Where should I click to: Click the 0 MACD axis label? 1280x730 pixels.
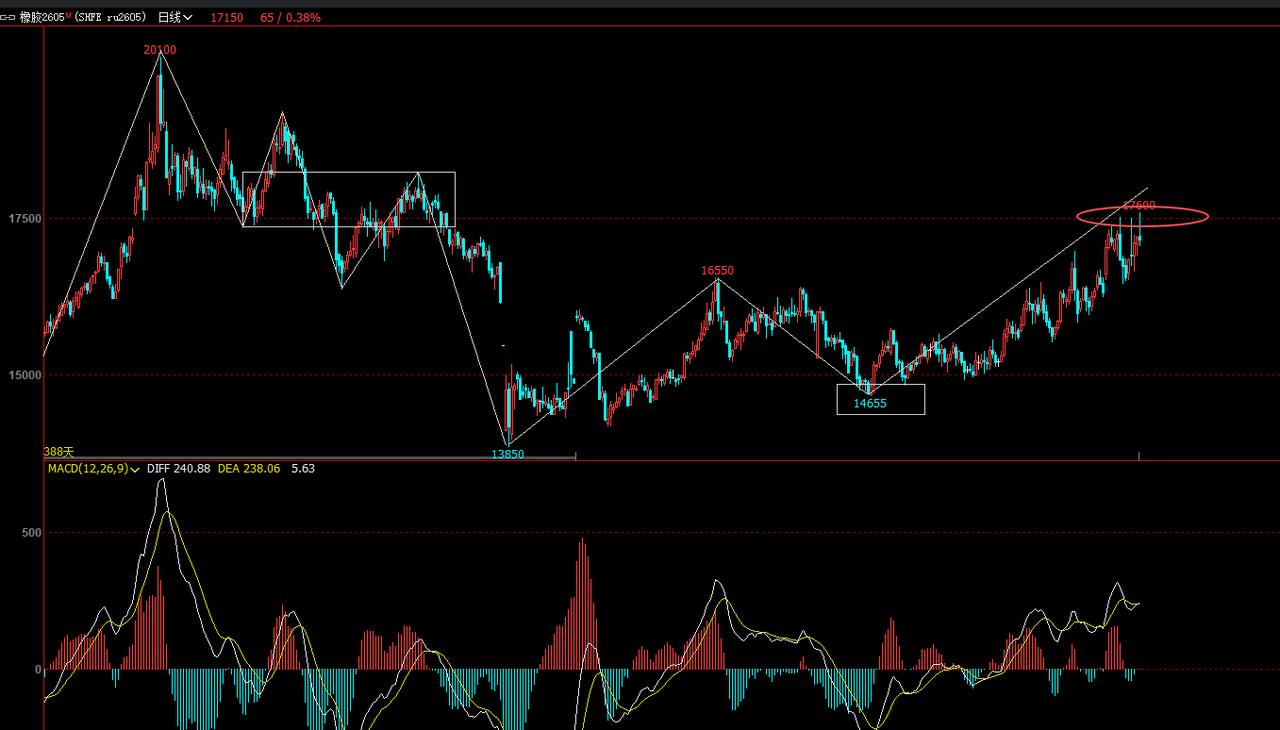(x=37, y=669)
